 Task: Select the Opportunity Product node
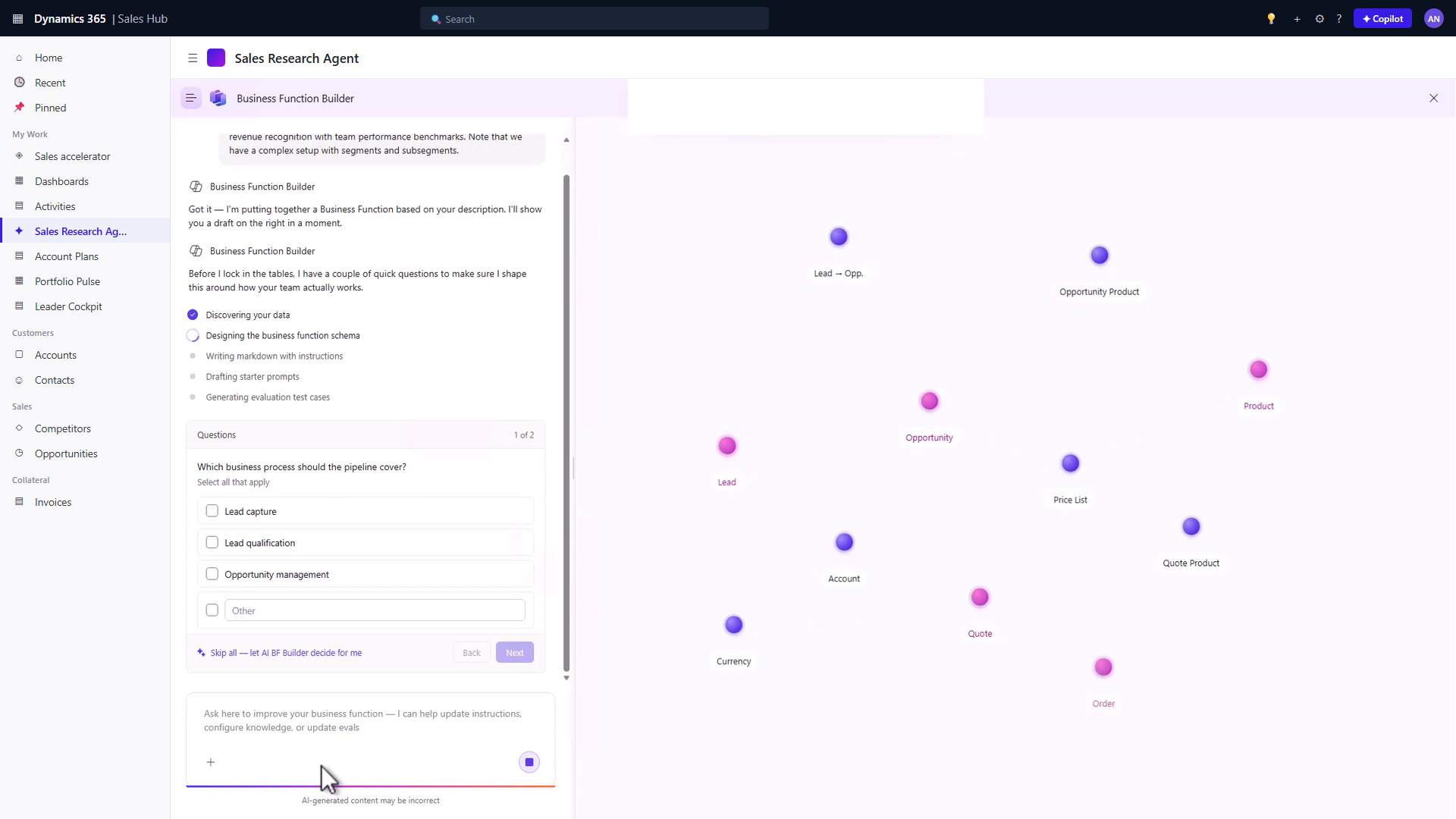[x=1099, y=256]
